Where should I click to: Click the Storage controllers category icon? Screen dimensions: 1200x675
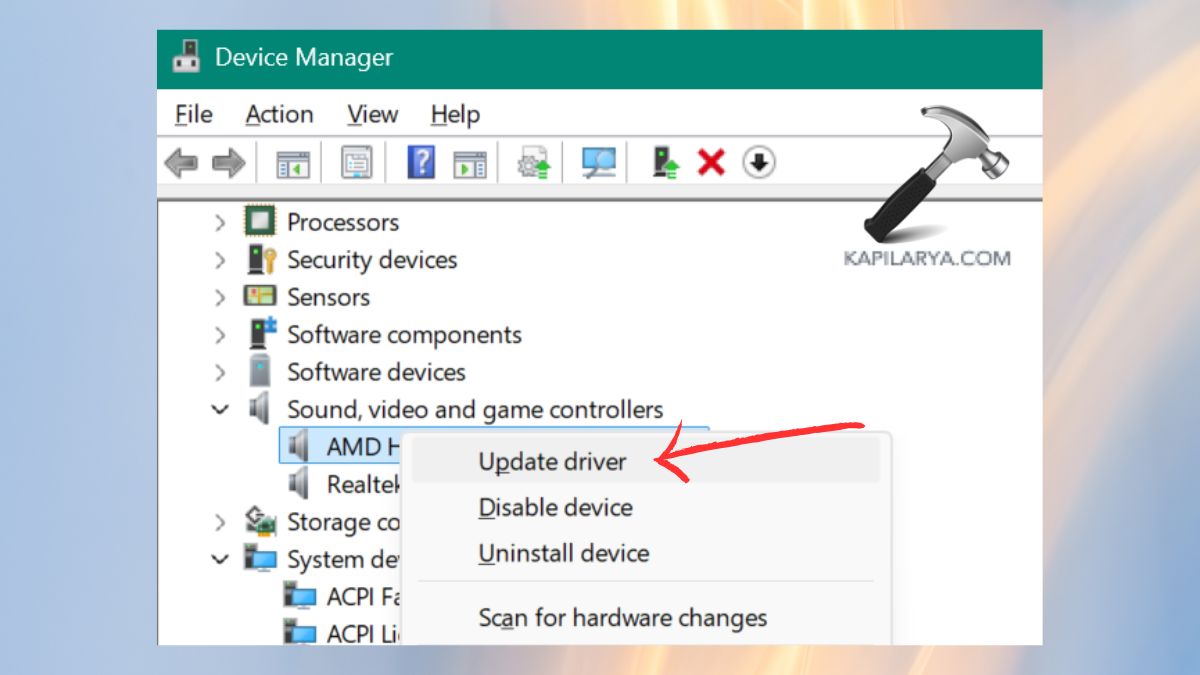coord(260,521)
